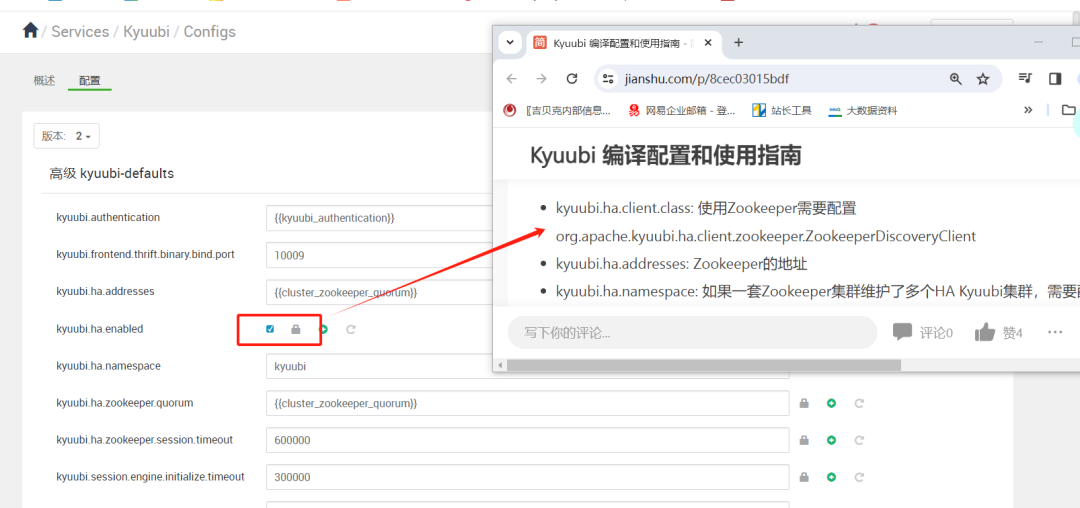Viewport: 1080px width, 508px height.
Task: Go forward in Chrome
Action: pos(541,78)
